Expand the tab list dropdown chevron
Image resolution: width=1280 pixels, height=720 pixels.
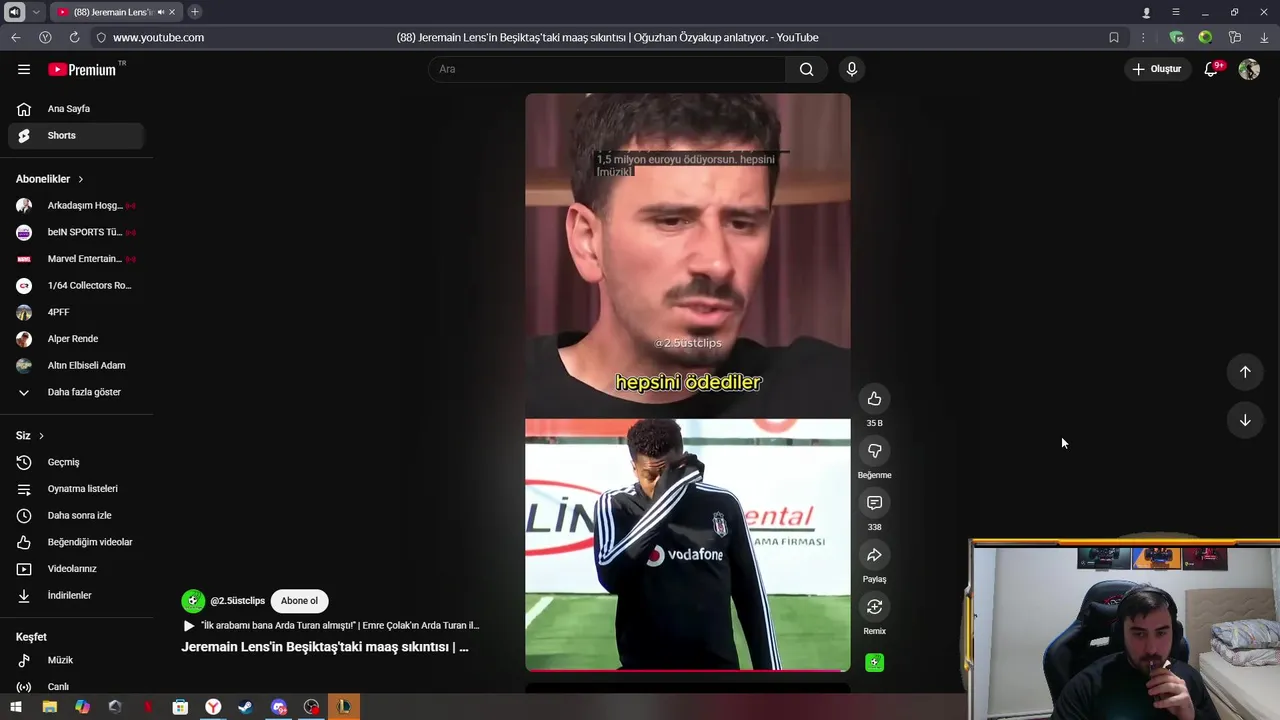[x=37, y=12]
